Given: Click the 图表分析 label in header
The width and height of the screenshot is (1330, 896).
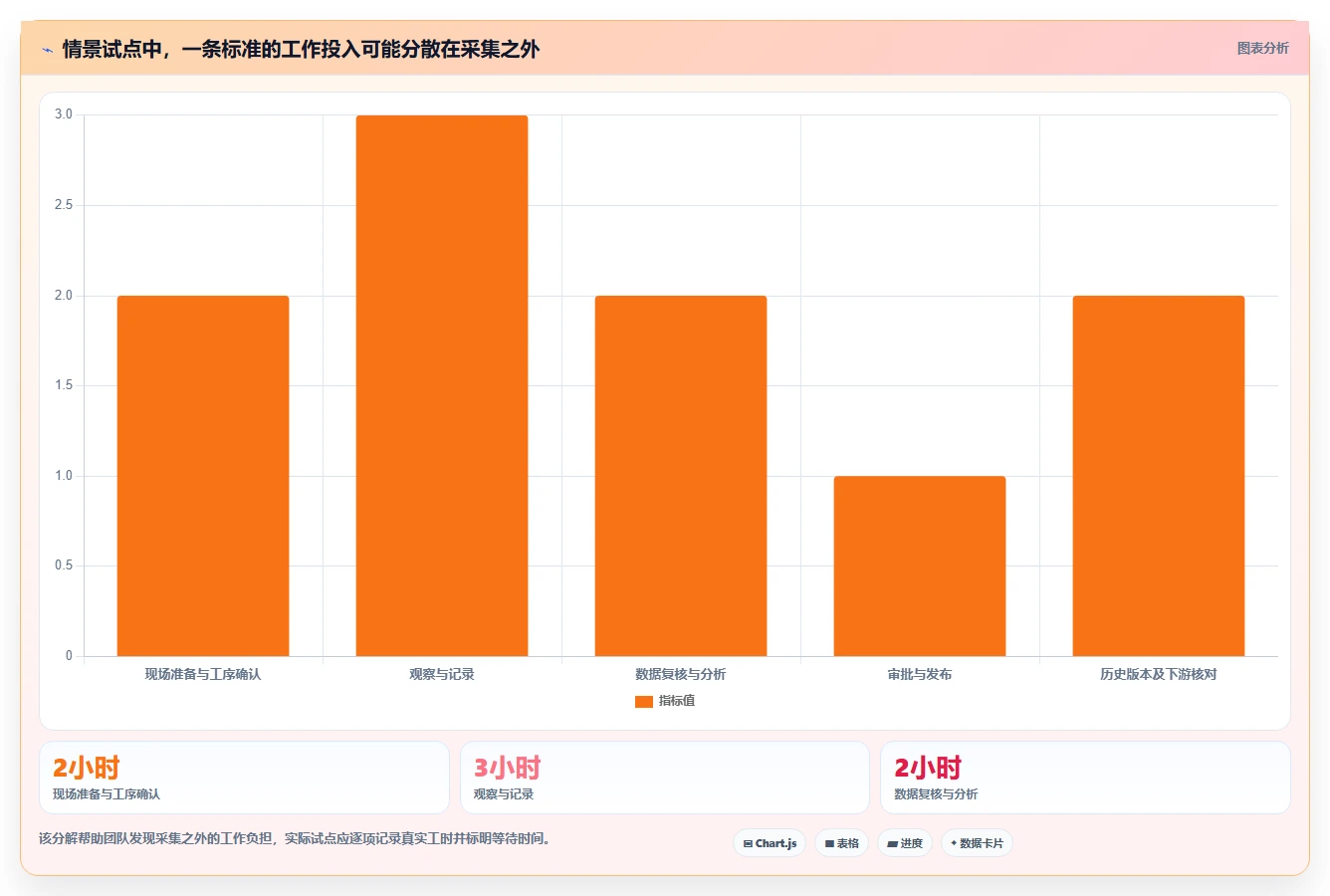Looking at the screenshot, I should pyautogui.click(x=1262, y=48).
